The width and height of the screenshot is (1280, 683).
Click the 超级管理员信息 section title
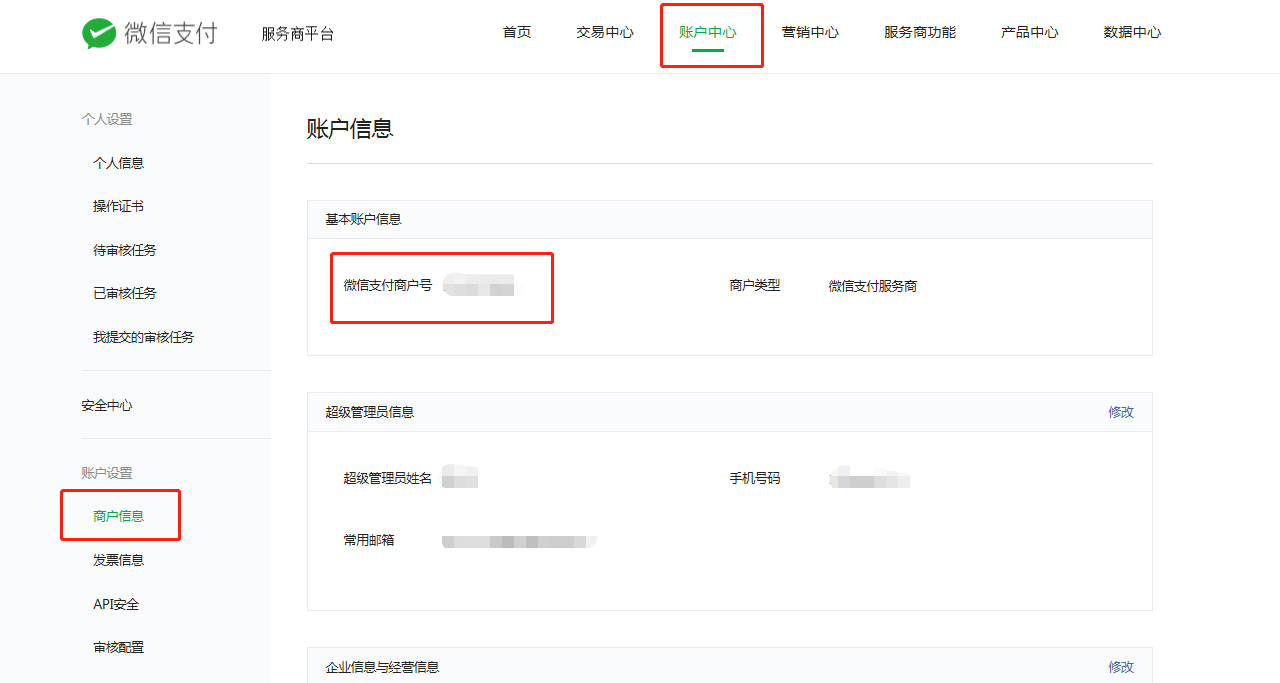click(370, 412)
